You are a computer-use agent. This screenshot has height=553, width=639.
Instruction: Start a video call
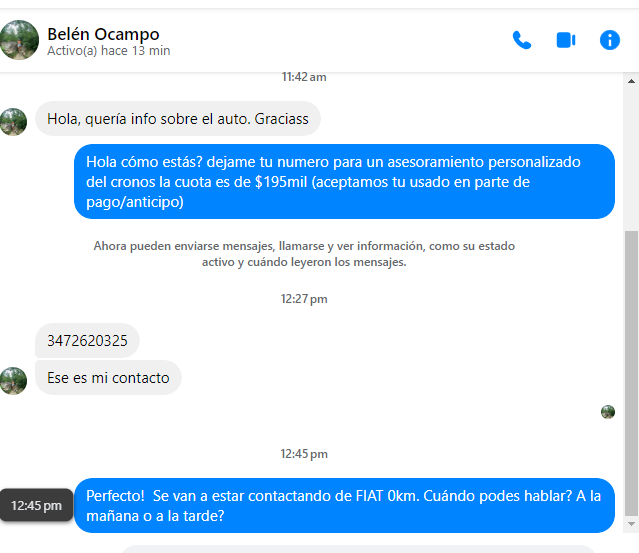tap(566, 40)
